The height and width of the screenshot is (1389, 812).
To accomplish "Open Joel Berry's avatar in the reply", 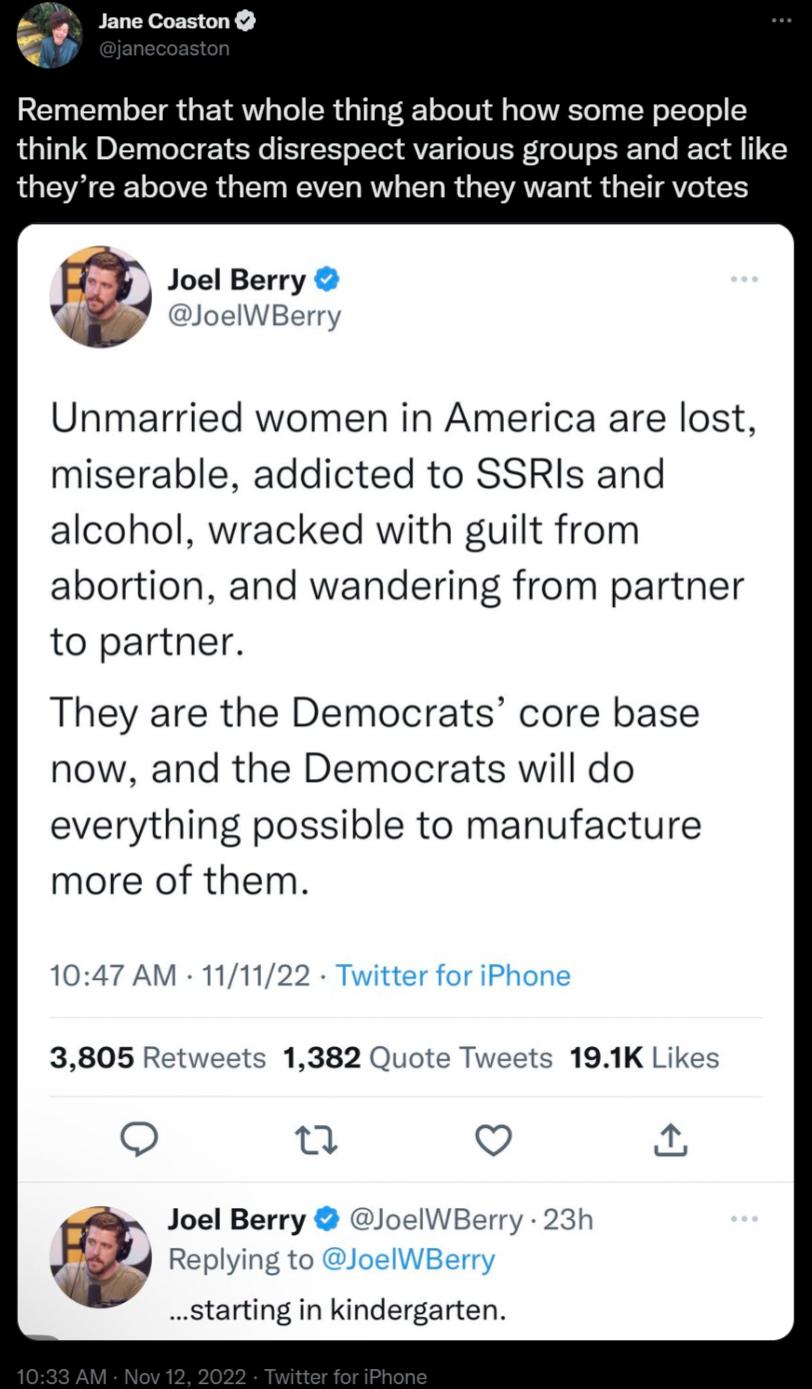I will click(x=100, y=1256).
